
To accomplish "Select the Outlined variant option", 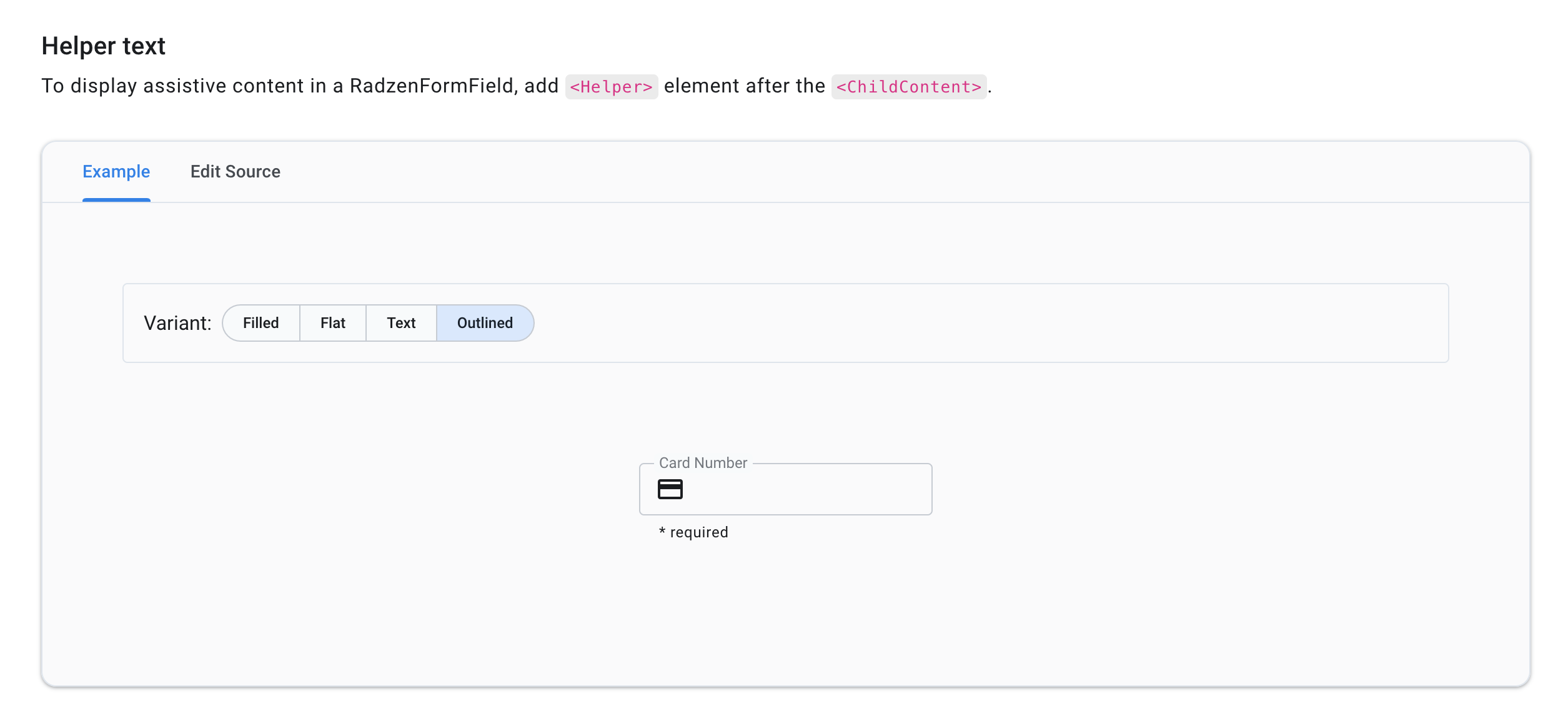I will [485, 322].
